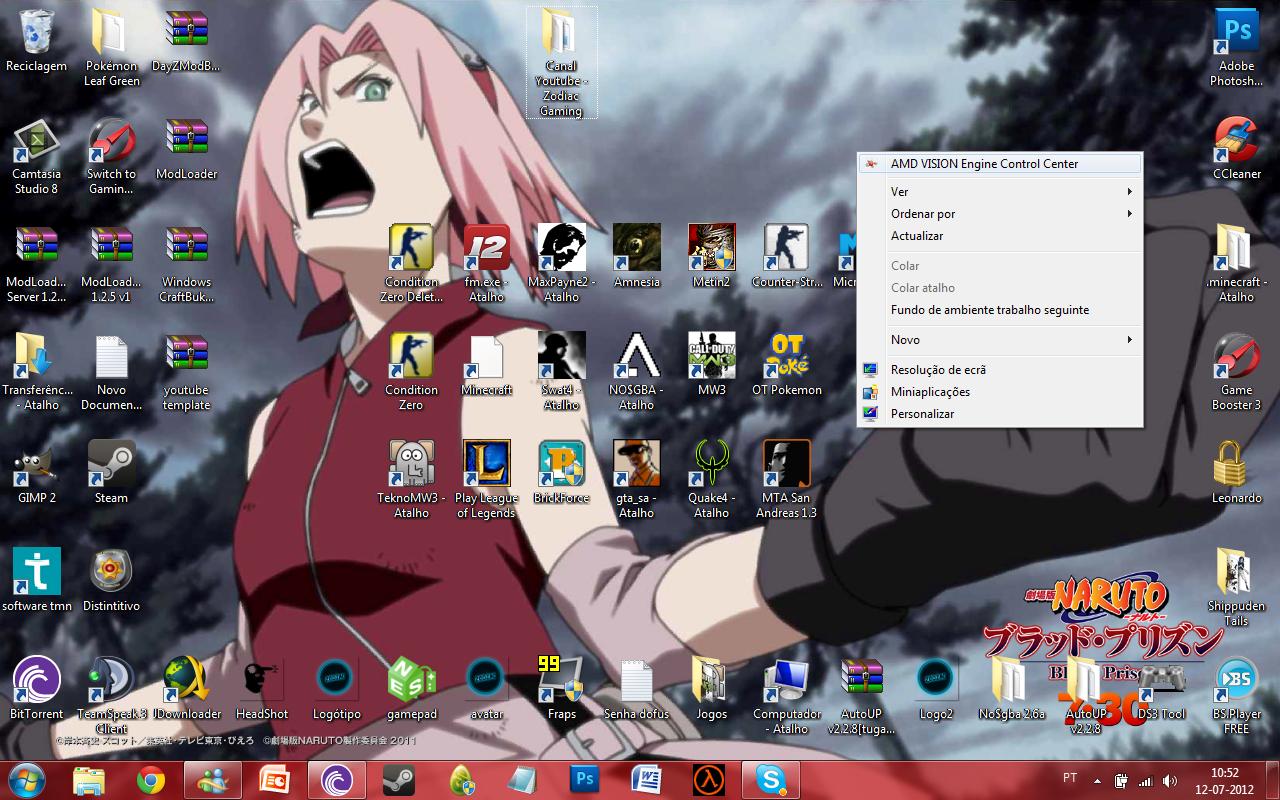This screenshot has height=800, width=1280.
Task: Launch CCleaner from the desktop
Action: coord(1236,141)
